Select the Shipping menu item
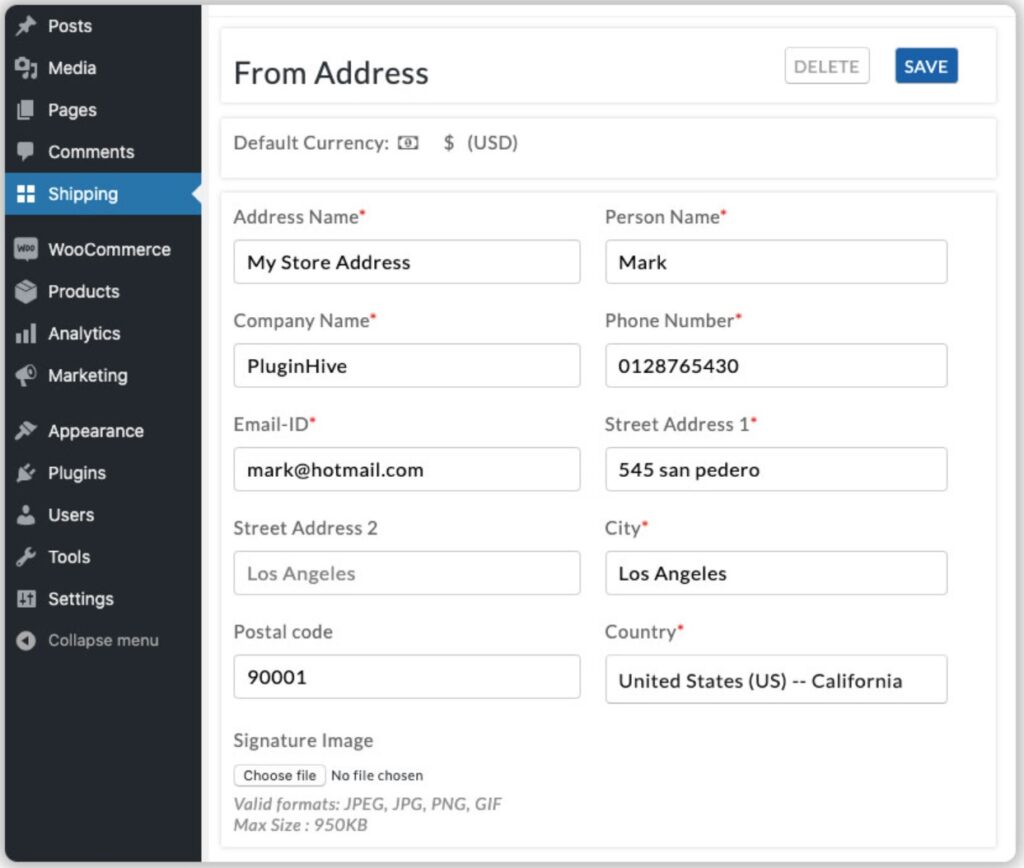Viewport: 1024px width, 868px height. pos(103,194)
